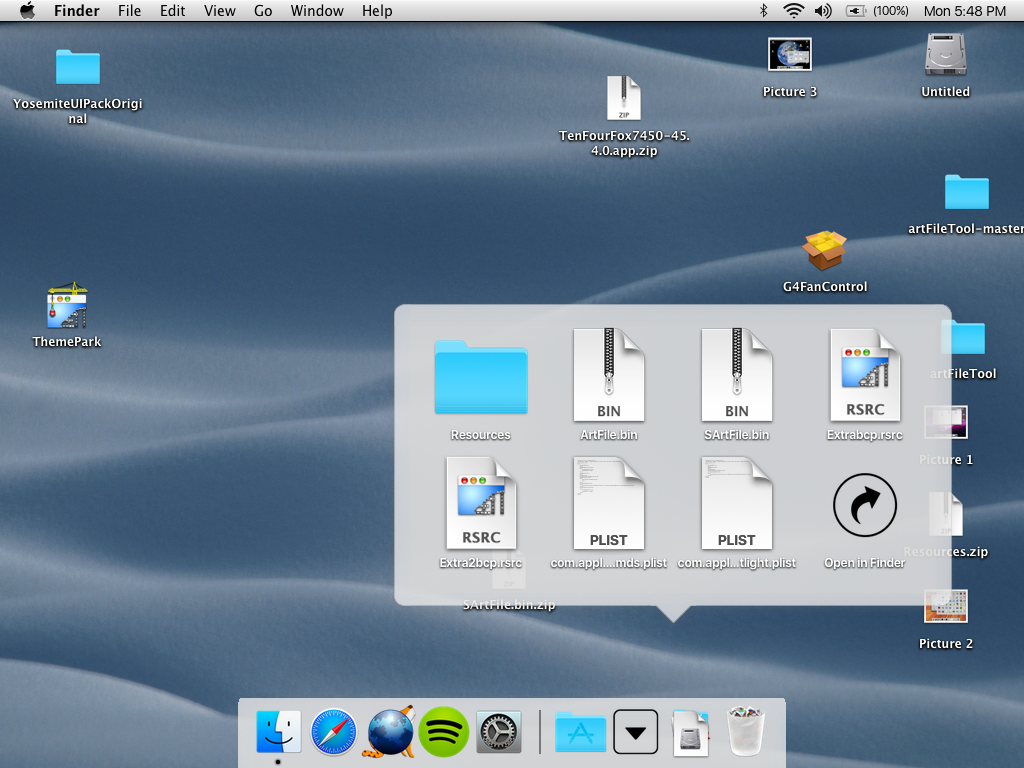1024x768 pixels.
Task: Click the Bluetooth status icon
Action: (x=763, y=10)
